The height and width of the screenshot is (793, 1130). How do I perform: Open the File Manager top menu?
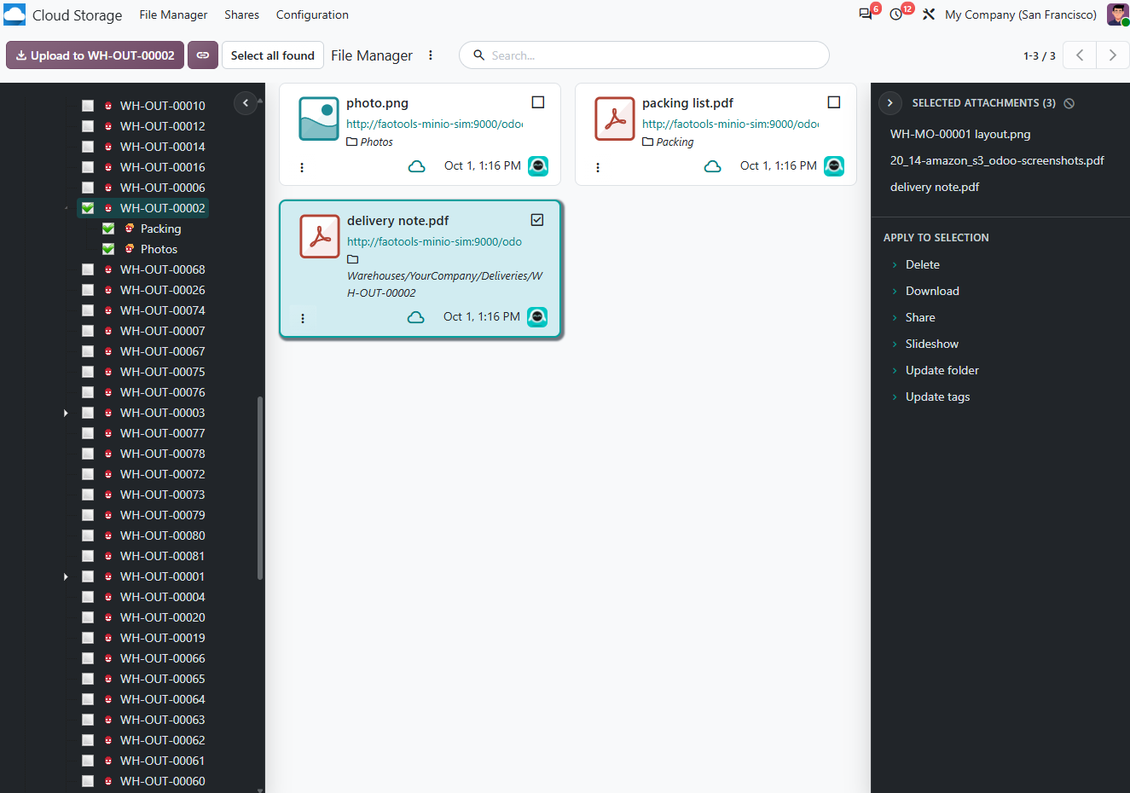point(173,14)
